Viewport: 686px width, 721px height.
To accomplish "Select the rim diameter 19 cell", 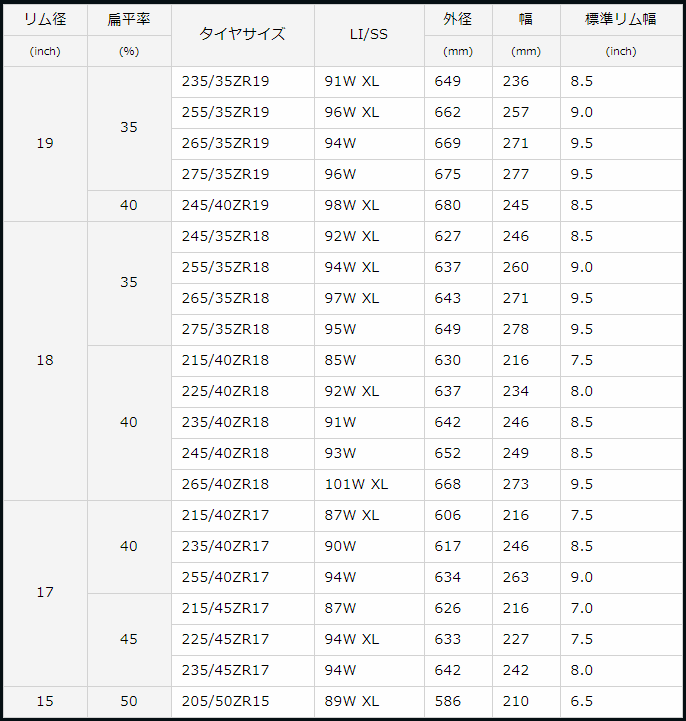I will click(x=45, y=144).
